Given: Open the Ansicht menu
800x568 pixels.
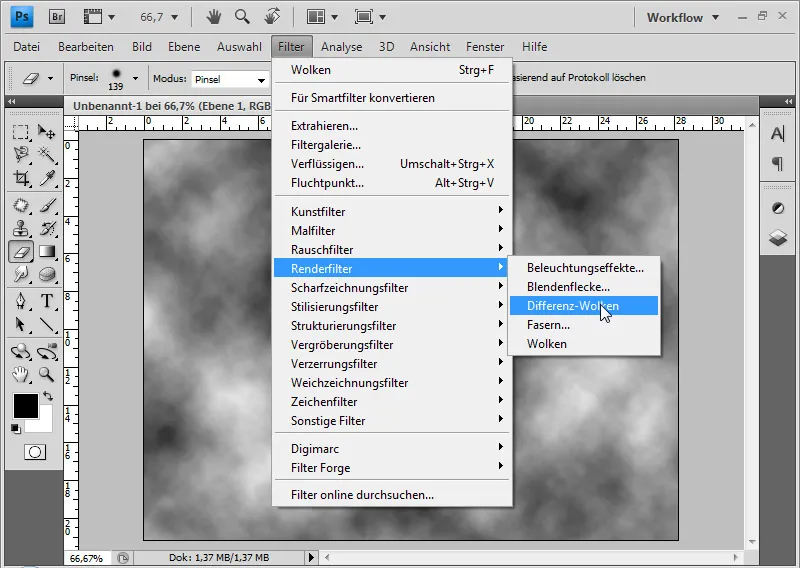Looking at the screenshot, I should click(430, 47).
